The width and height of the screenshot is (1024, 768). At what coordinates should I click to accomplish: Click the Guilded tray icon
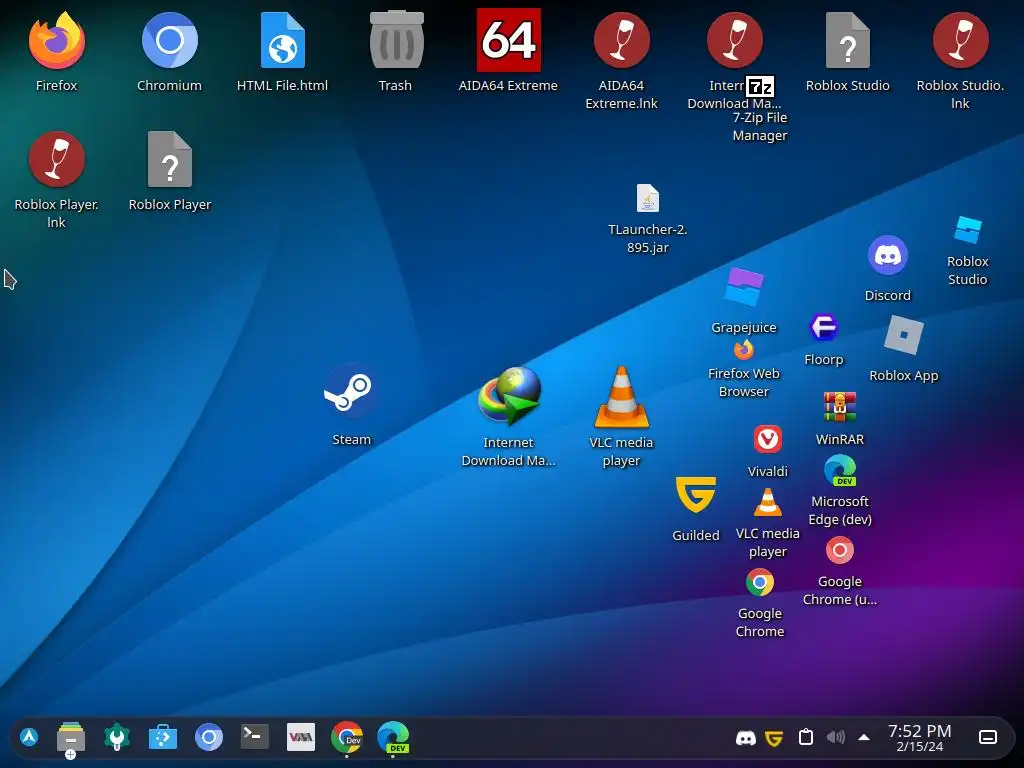point(775,738)
